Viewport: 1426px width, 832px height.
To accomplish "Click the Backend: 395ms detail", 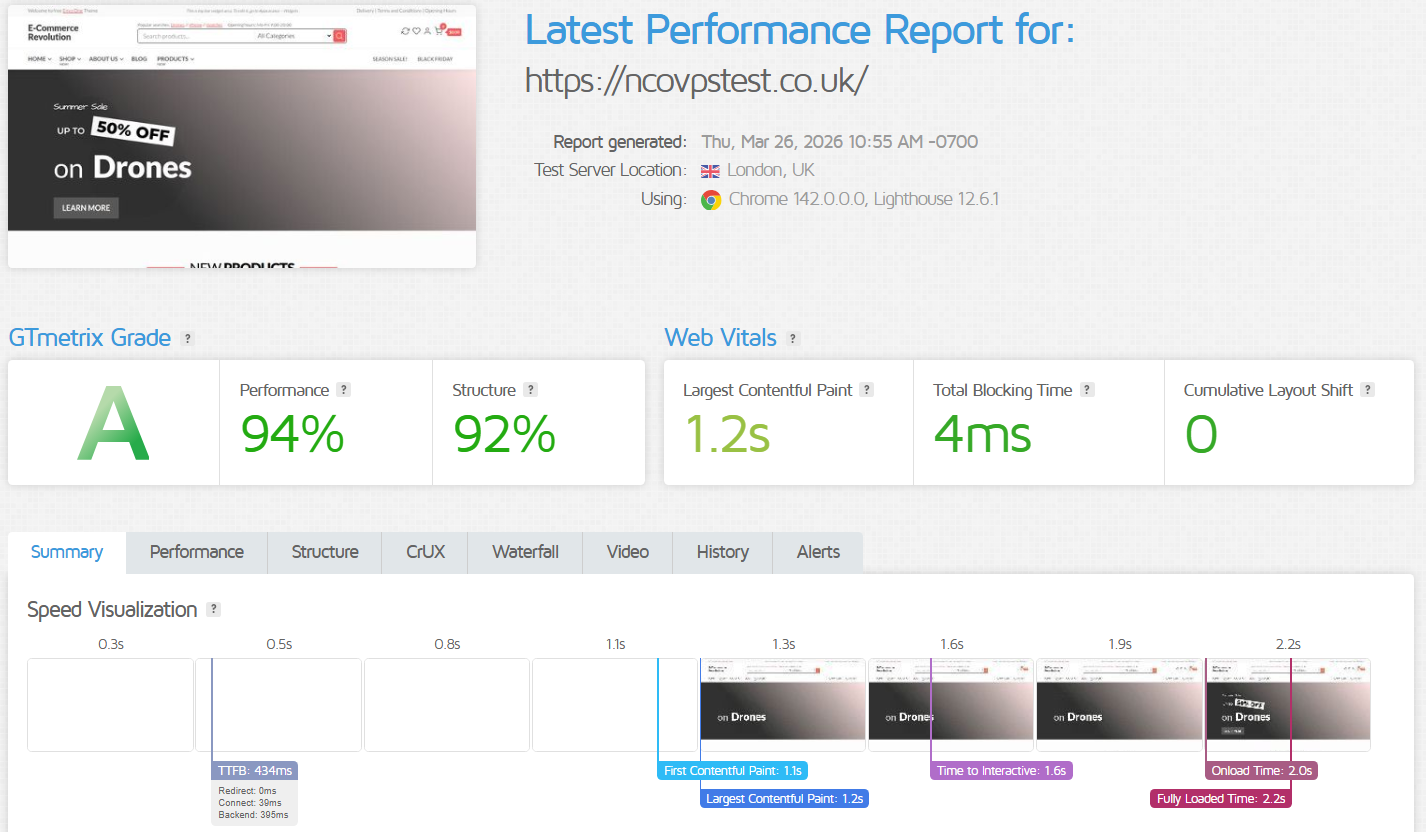I will click(253, 816).
